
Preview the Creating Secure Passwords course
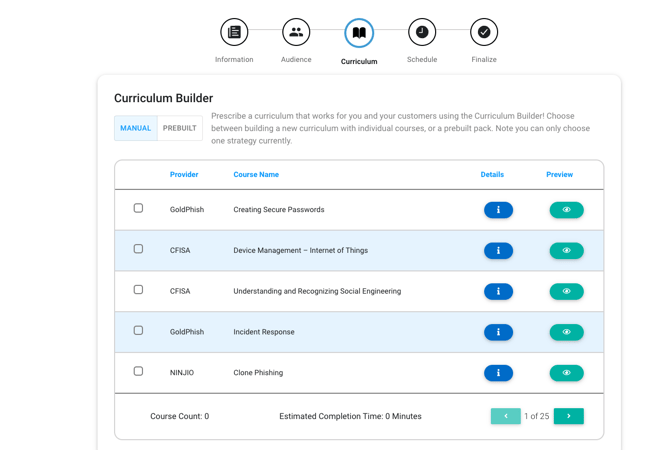(566, 210)
